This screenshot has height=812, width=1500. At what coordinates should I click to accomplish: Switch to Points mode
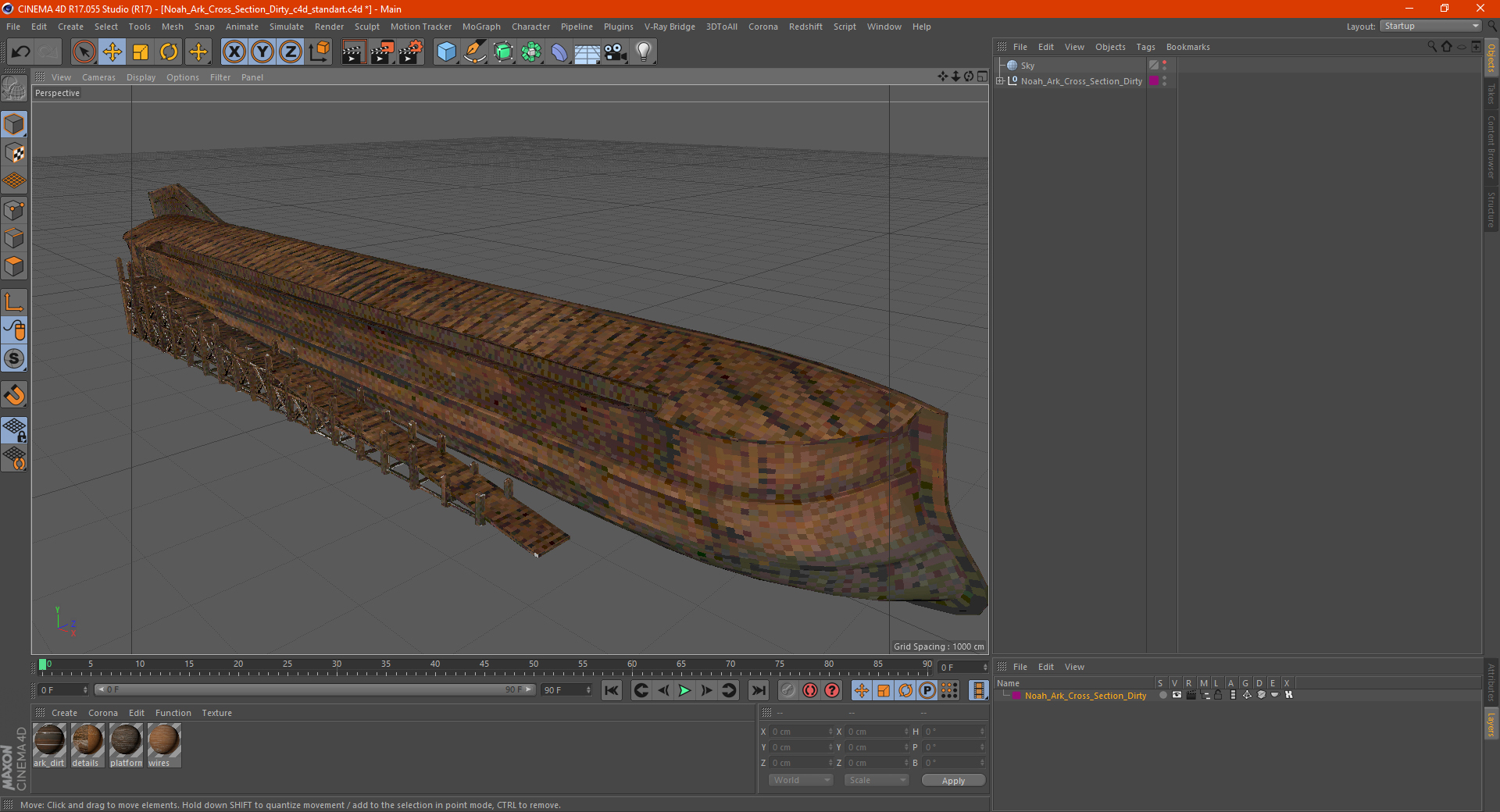[x=14, y=210]
